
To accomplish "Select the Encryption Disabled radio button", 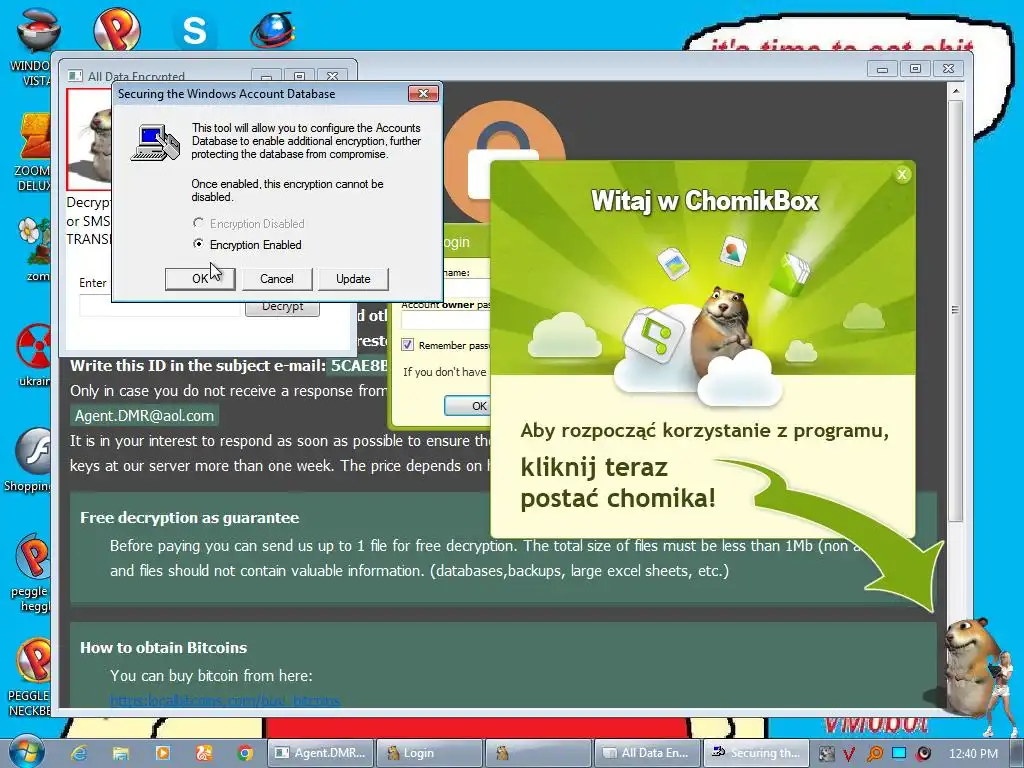I will (198, 223).
